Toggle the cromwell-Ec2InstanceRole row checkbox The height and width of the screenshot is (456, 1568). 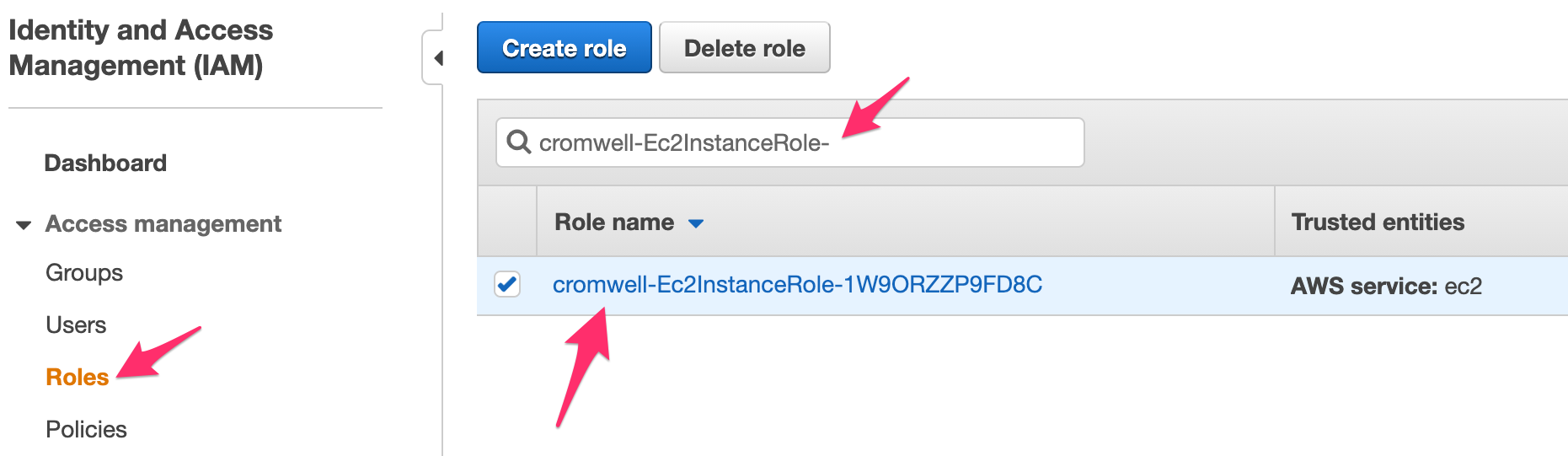pos(507,285)
